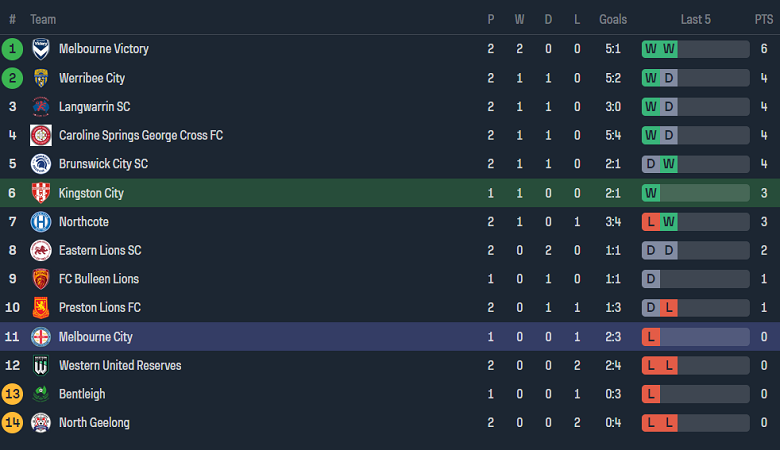Open the Bentleigh team page
This screenshot has height=450, width=780.
(82, 394)
